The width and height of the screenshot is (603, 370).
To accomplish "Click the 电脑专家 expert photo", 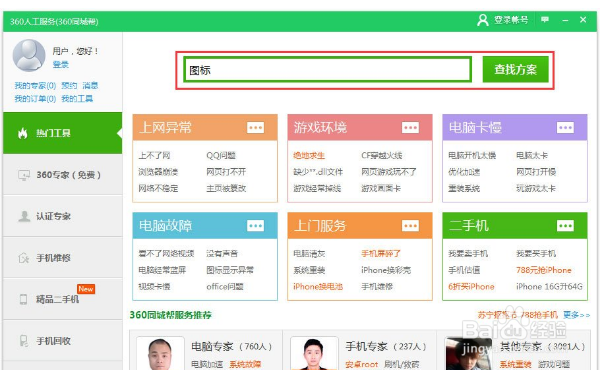I will (x=160, y=353).
